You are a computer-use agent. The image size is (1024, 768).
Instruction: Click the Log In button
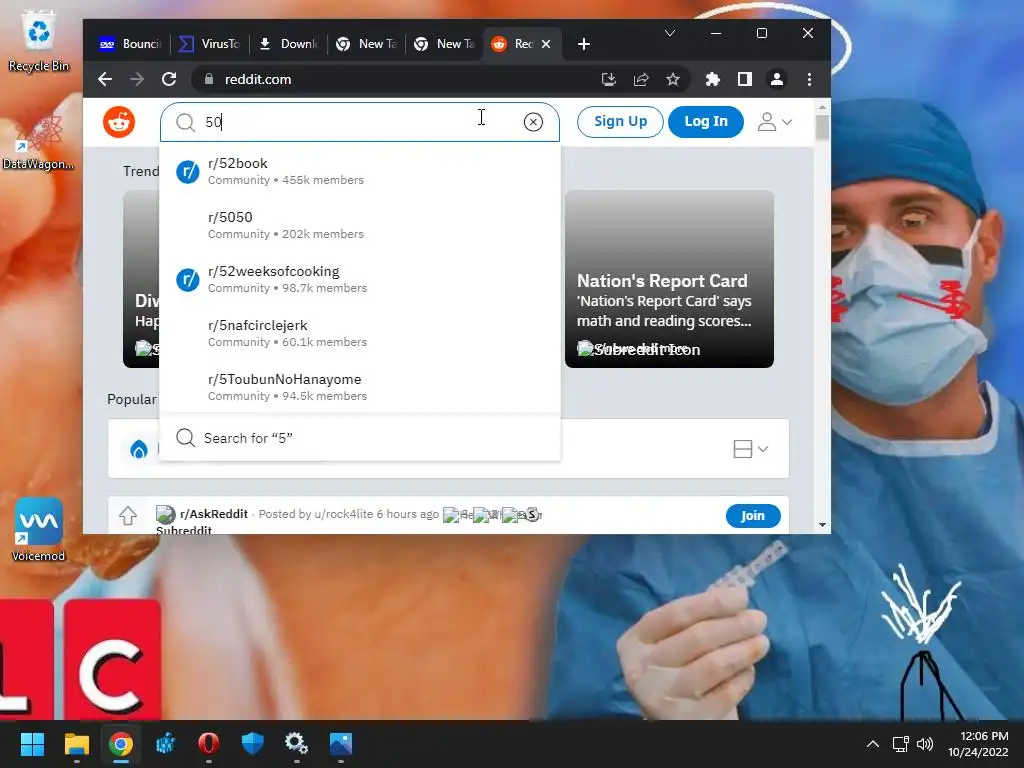click(x=705, y=121)
